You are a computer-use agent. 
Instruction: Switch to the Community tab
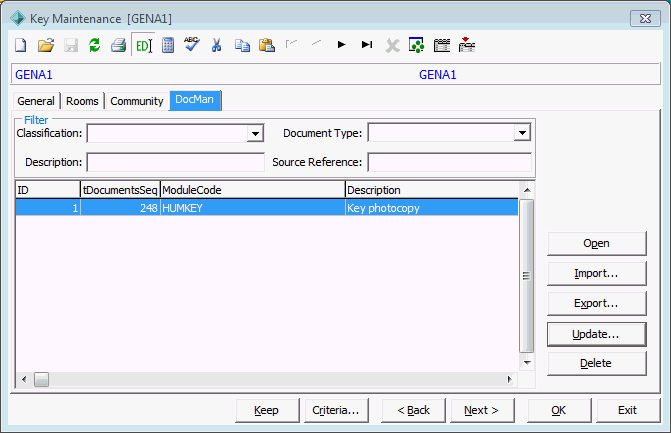coord(137,101)
